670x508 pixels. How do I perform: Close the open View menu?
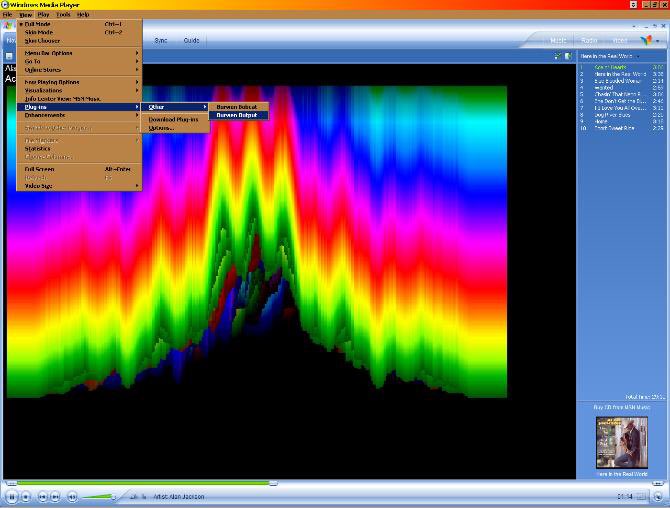pos(26,15)
